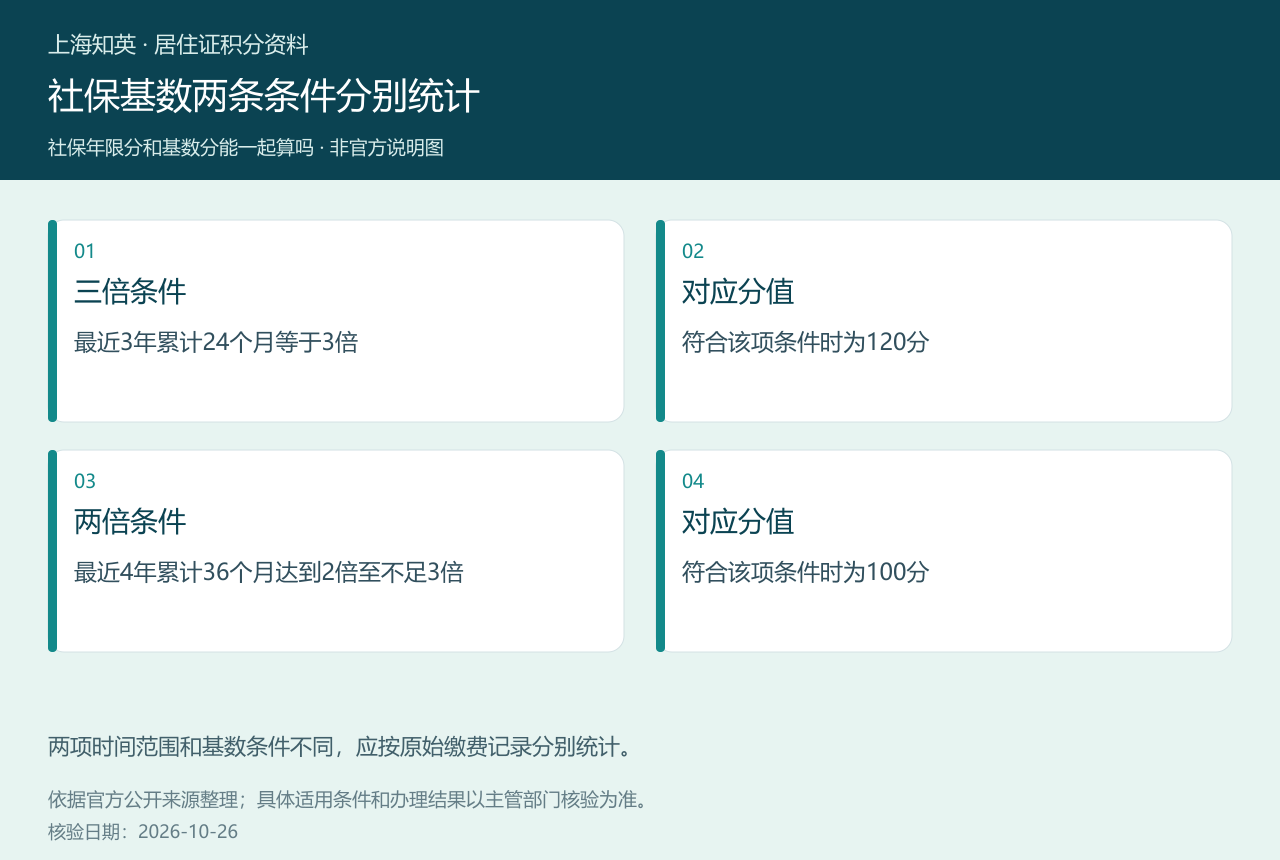
Task: Click the card number "03"
Action: [85, 481]
